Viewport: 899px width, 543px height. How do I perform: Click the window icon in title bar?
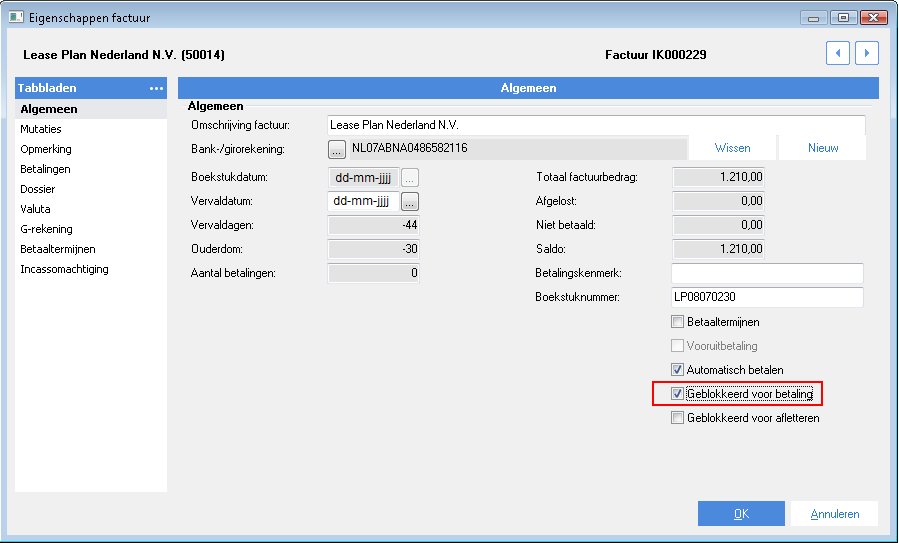click(x=13, y=17)
